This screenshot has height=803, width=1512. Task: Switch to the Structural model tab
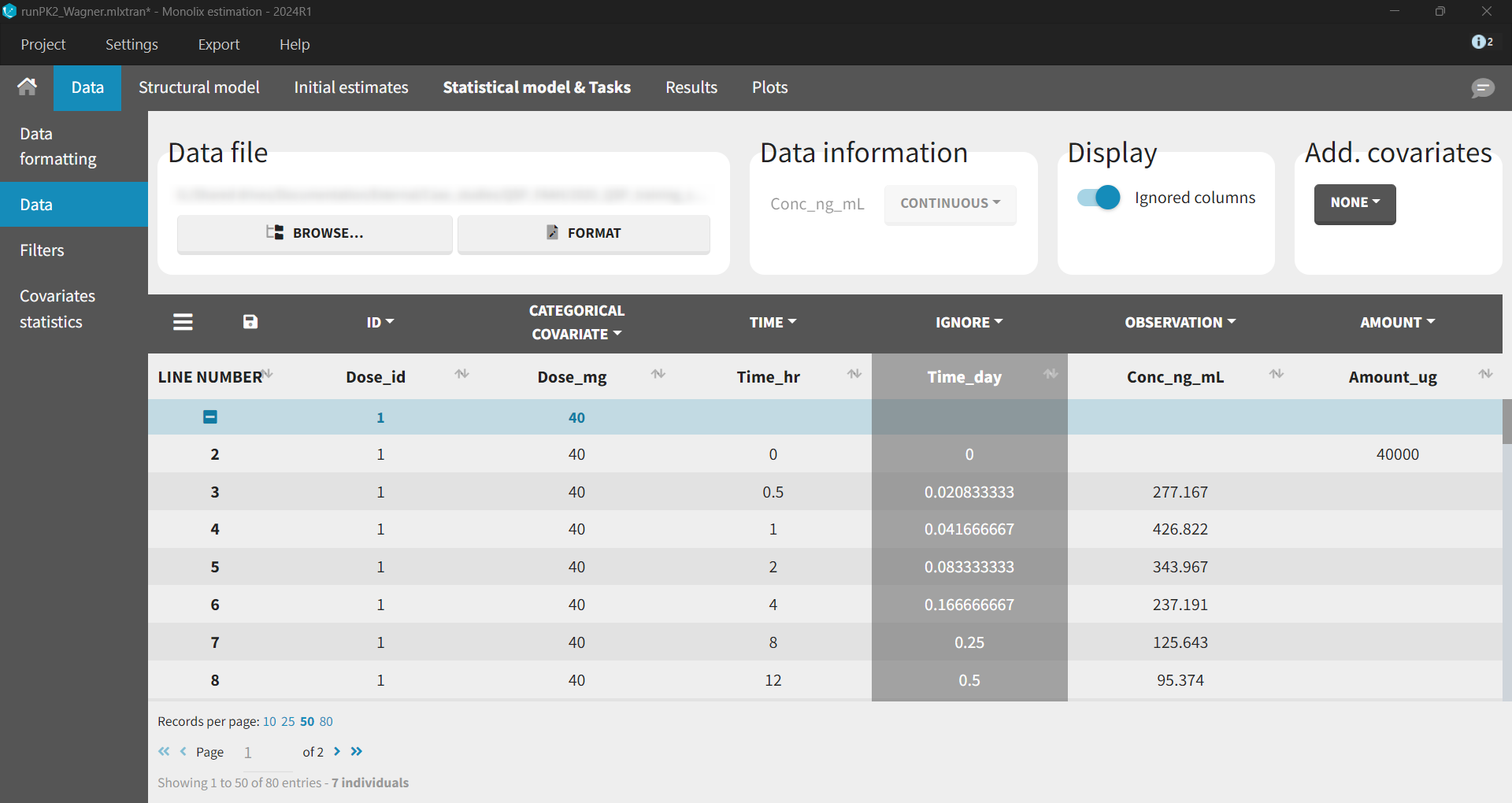(198, 87)
